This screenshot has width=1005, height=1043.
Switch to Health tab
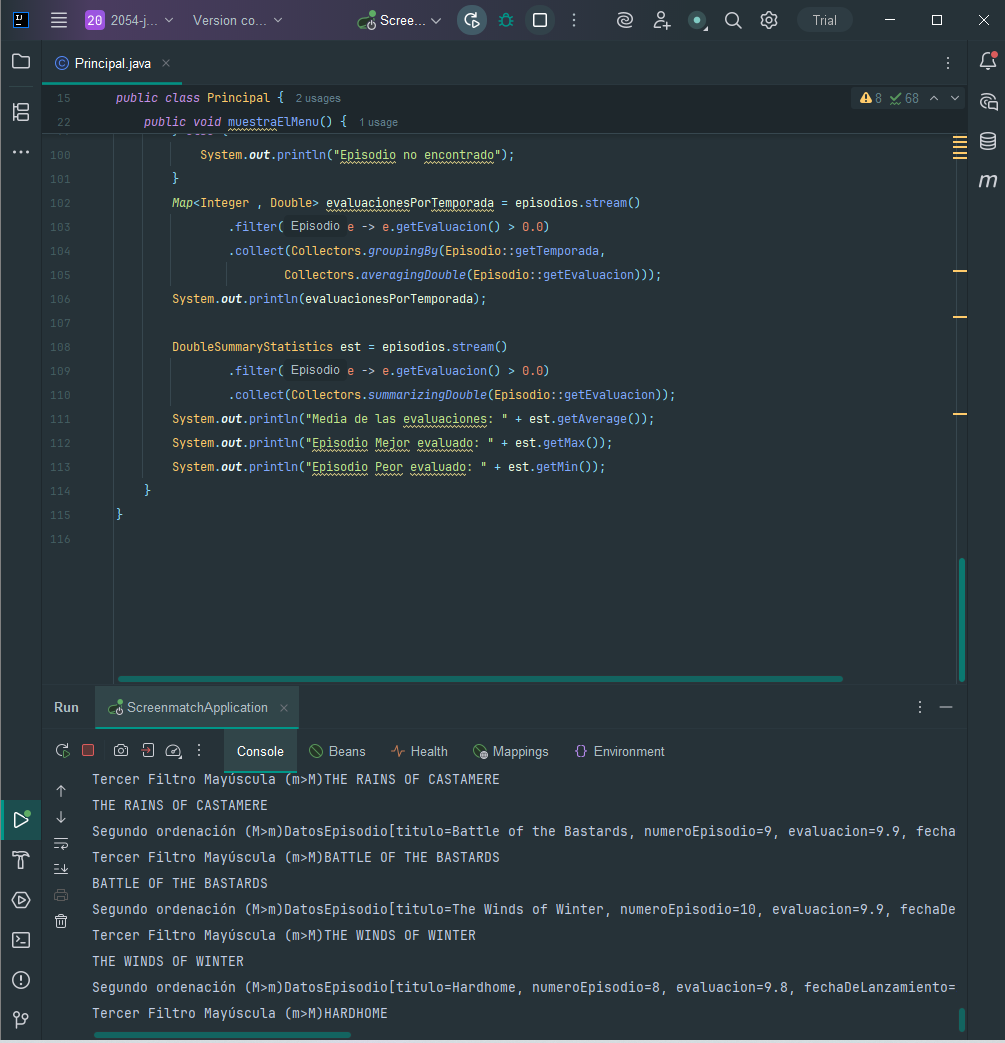[419, 751]
